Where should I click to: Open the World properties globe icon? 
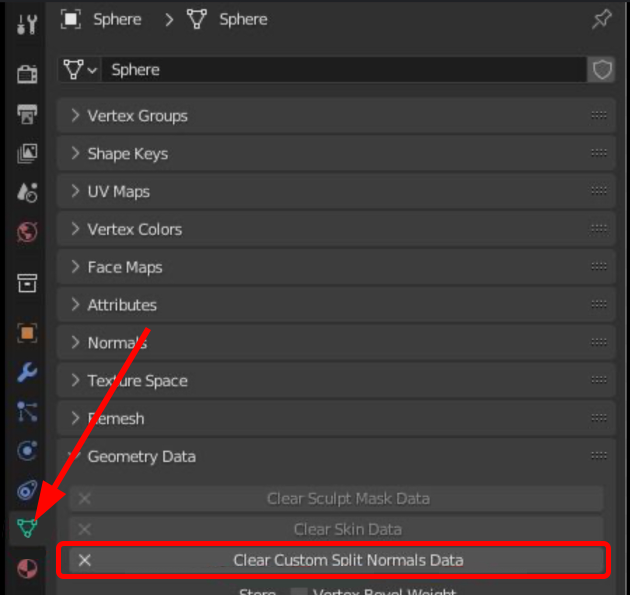click(27, 232)
